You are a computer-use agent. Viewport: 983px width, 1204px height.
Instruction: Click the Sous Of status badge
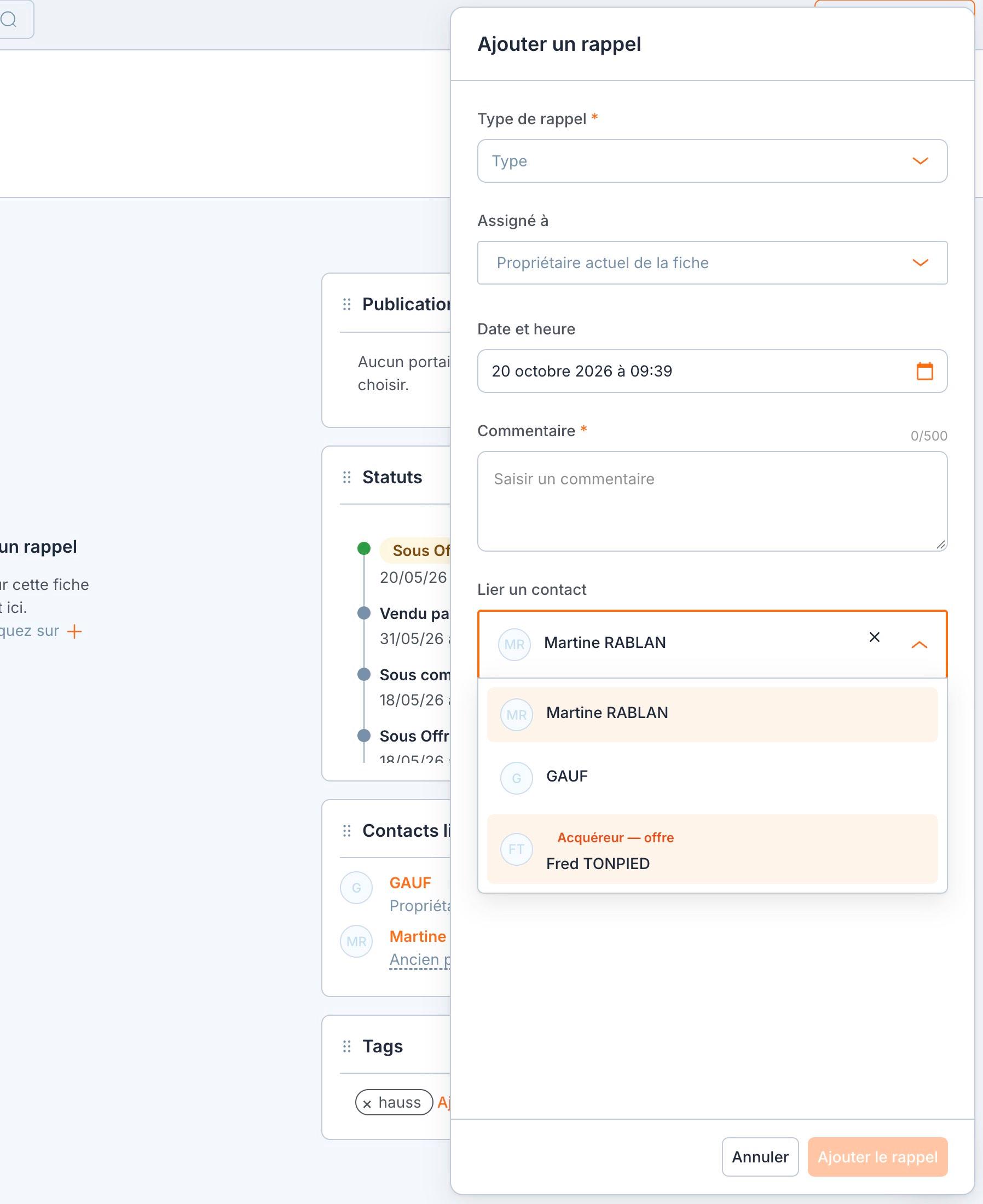point(415,550)
